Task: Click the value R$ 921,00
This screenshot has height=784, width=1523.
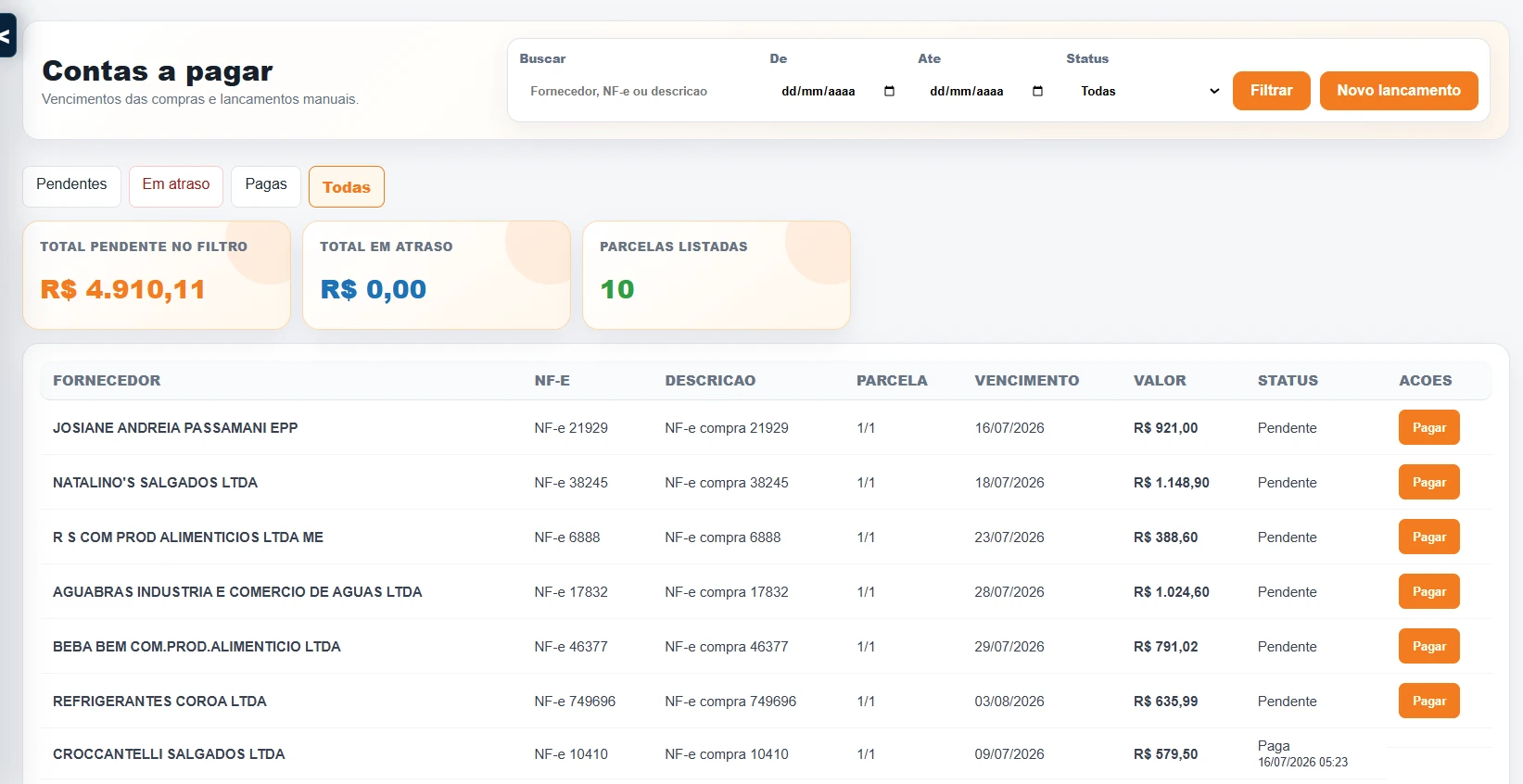Action: pyautogui.click(x=1165, y=428)
